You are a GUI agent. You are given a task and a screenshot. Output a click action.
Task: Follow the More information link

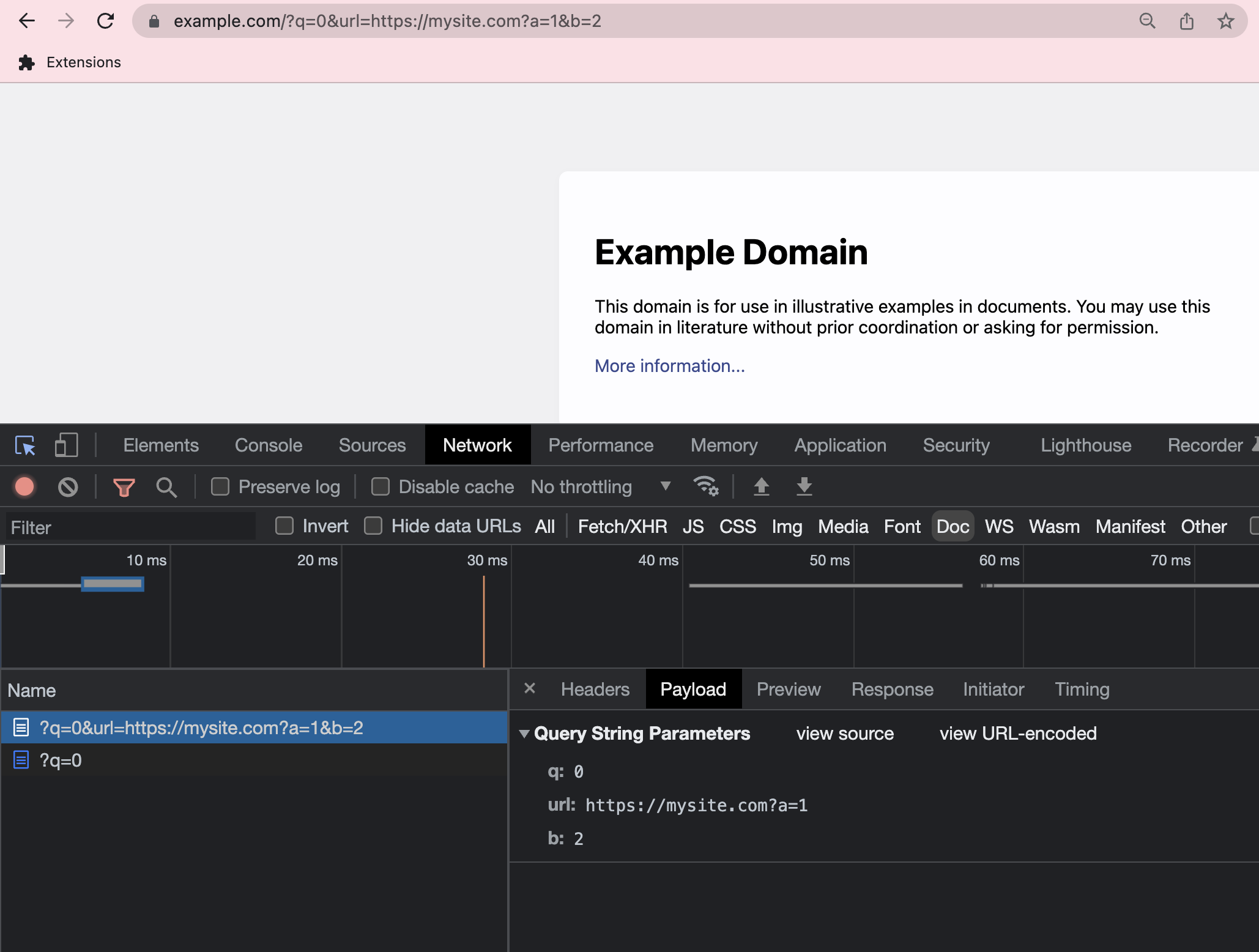click(669, 366)
